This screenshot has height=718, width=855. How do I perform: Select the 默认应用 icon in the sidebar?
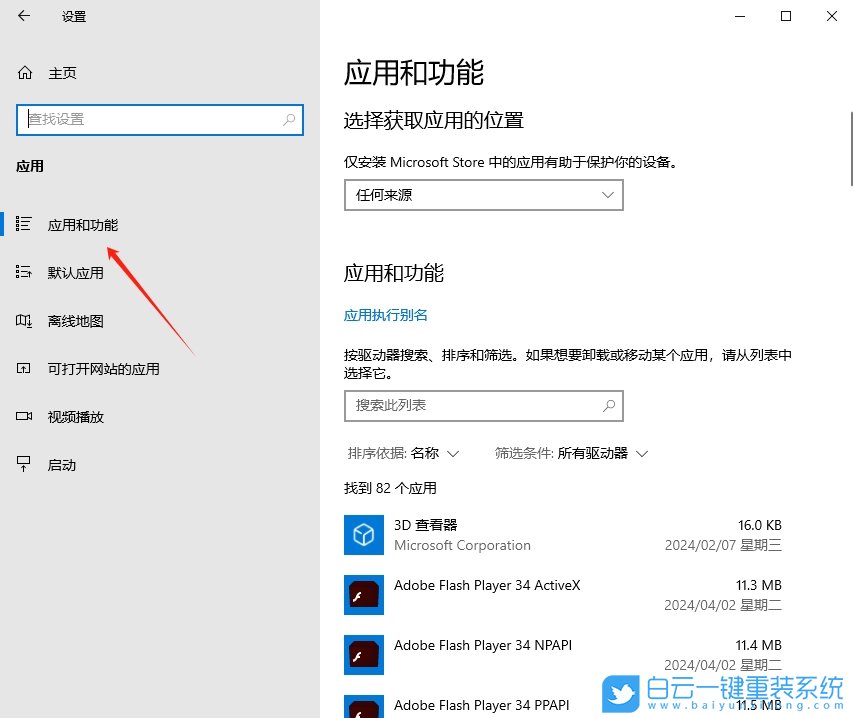(x=25, y=272)
